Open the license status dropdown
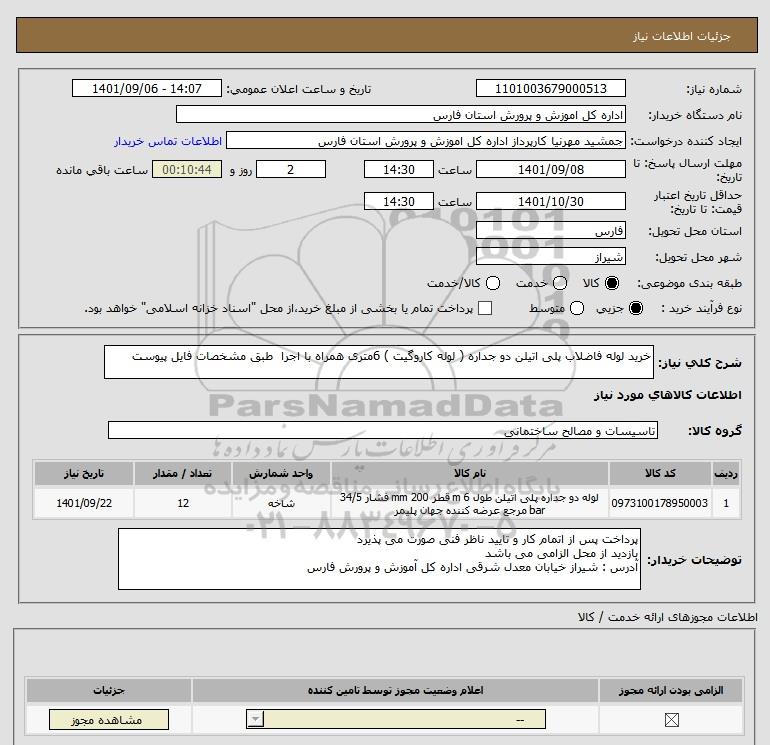770x745 pixels. click(x=396, y=720)
